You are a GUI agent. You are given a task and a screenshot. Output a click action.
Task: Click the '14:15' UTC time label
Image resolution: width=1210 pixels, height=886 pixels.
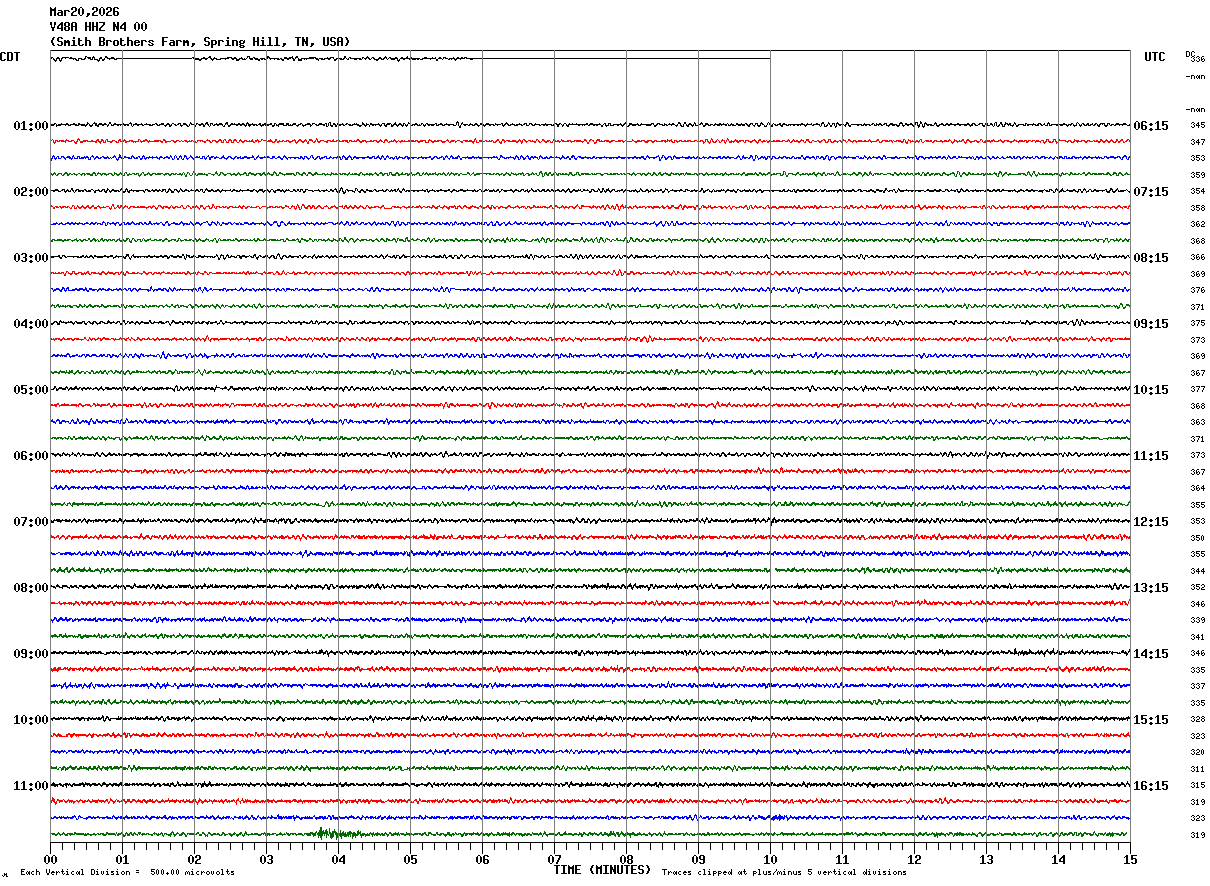[x=1151, y=654]
